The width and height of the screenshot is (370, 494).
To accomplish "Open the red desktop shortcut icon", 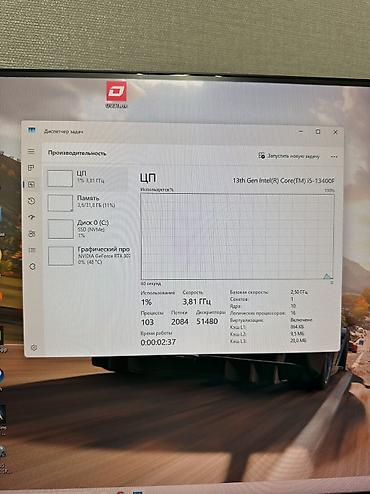I will [x=116, y=95].
